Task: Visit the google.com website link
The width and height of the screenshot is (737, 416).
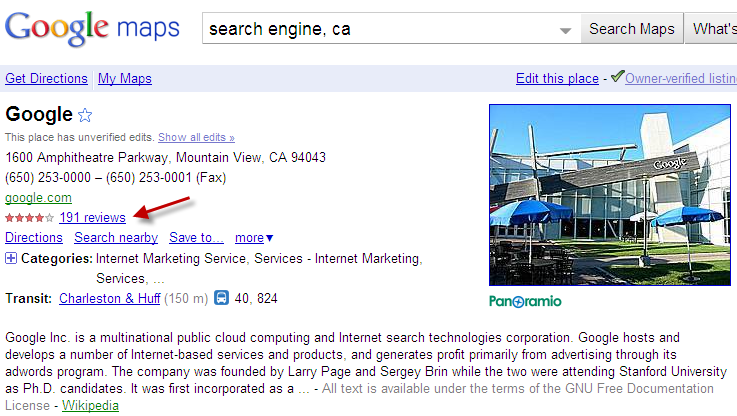Action: coord(38,197)
